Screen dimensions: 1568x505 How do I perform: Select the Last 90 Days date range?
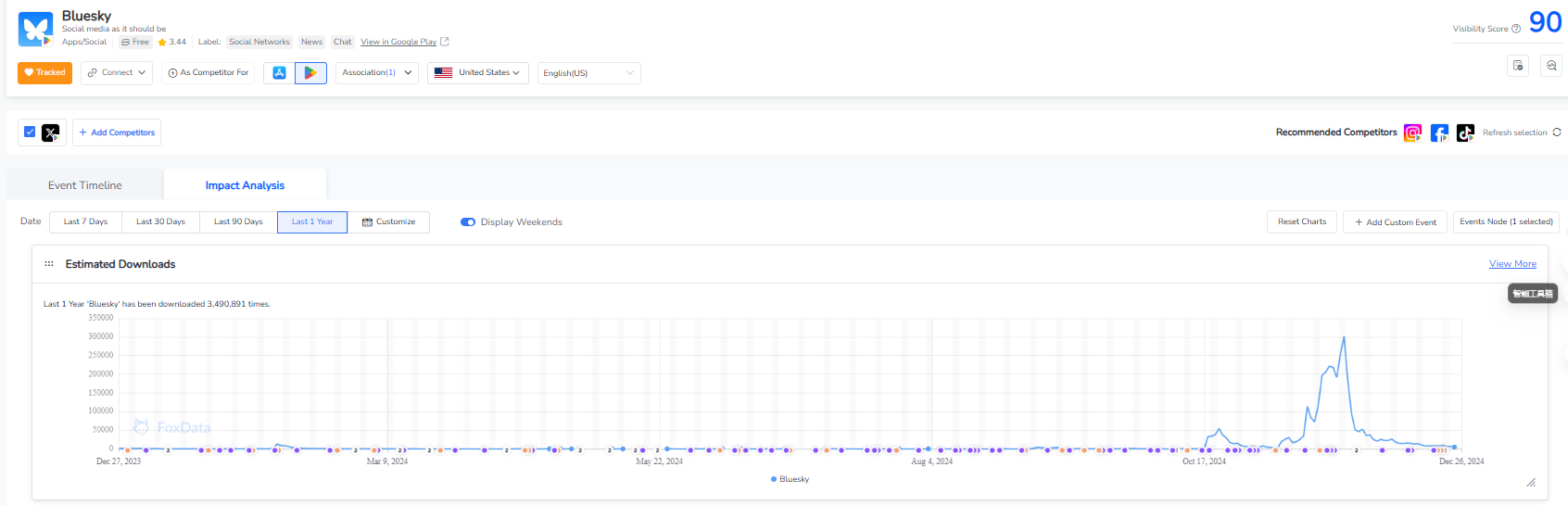tap(238, 222)
